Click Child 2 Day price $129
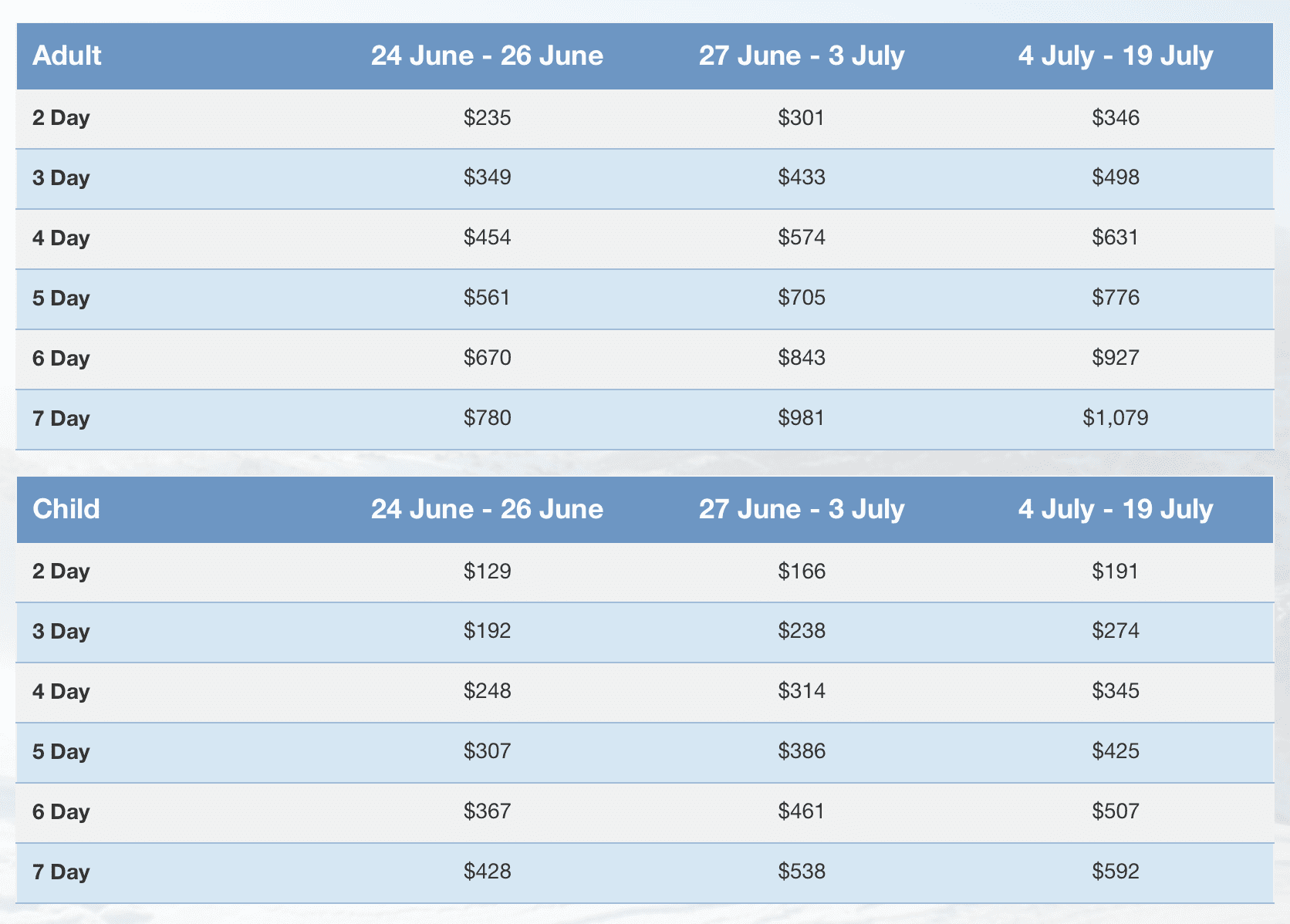 tap(488, 571)
